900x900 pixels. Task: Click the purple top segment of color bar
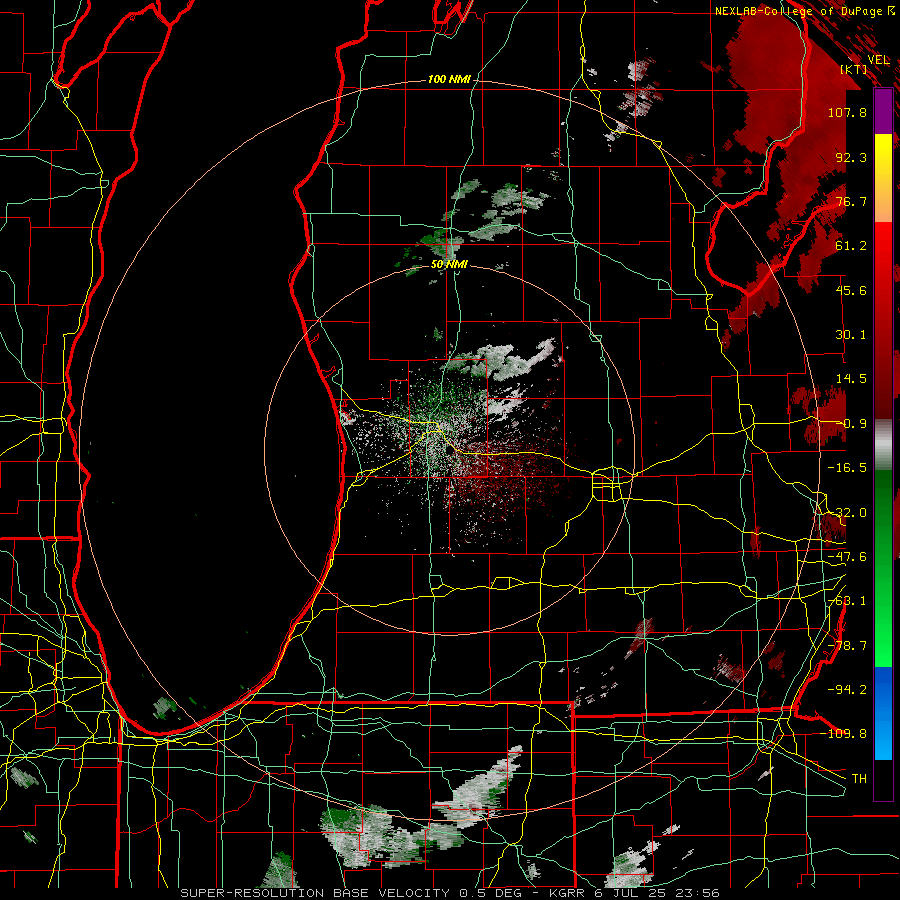click(883, 111)
